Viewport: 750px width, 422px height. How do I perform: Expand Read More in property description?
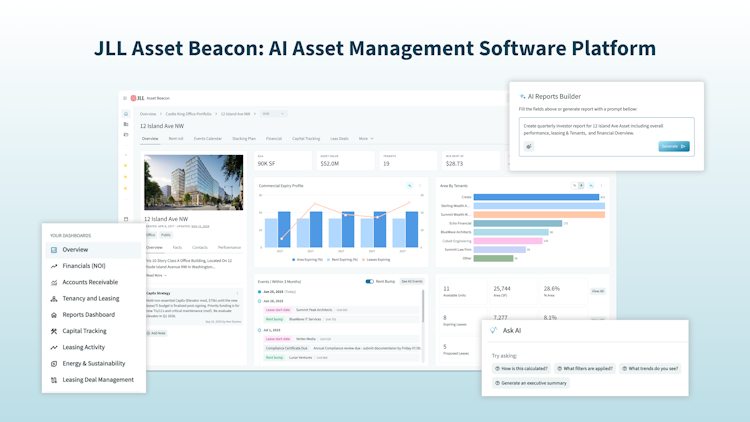[x=156, y=276]
